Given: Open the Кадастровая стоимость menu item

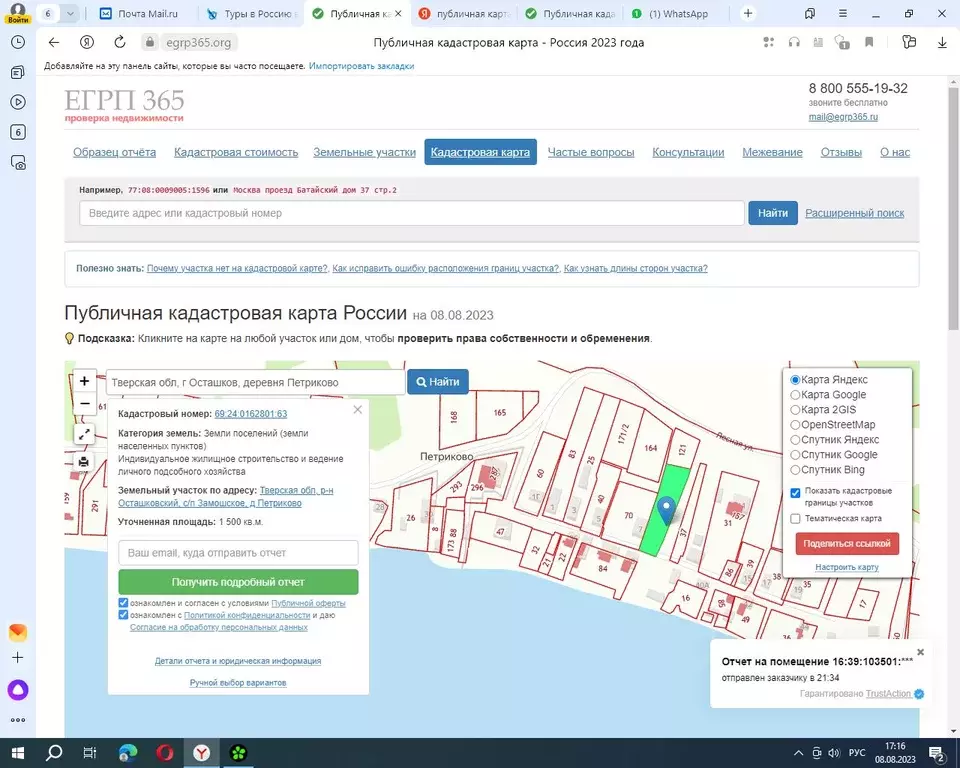Looking at the screenshot, I should [x=236, y=152].
